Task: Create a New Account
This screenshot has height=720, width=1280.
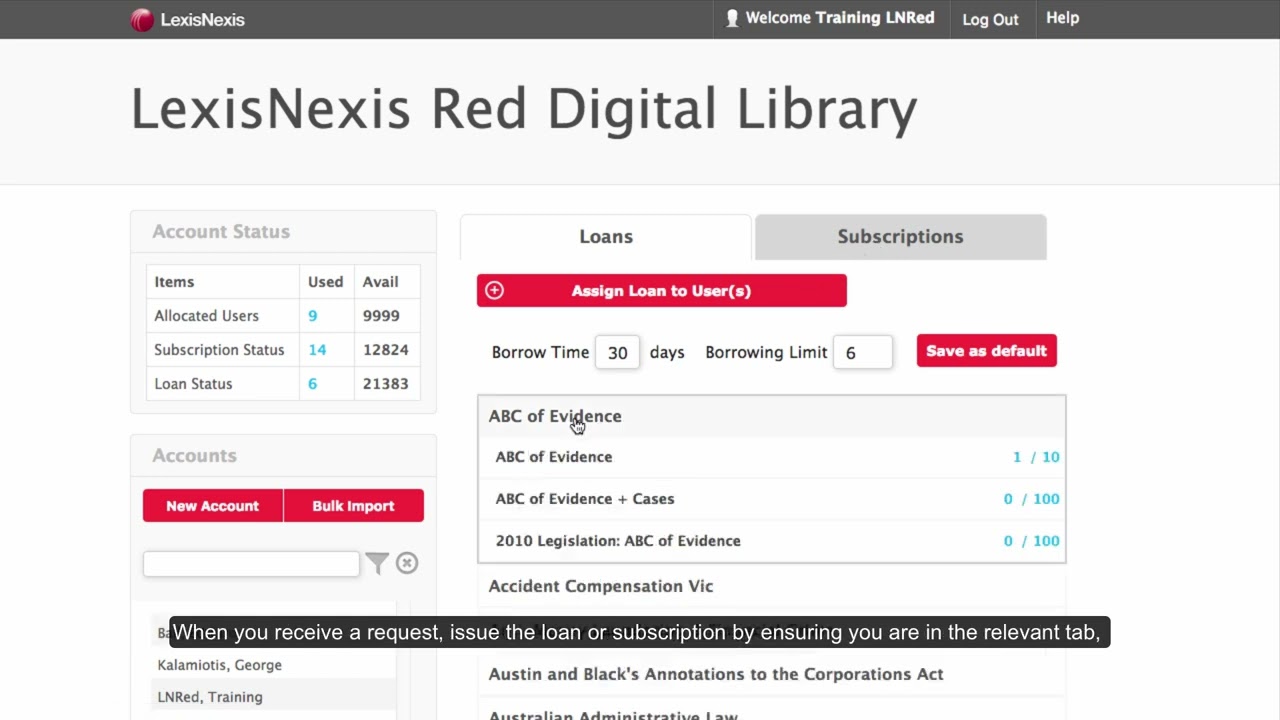Action: 212,506
